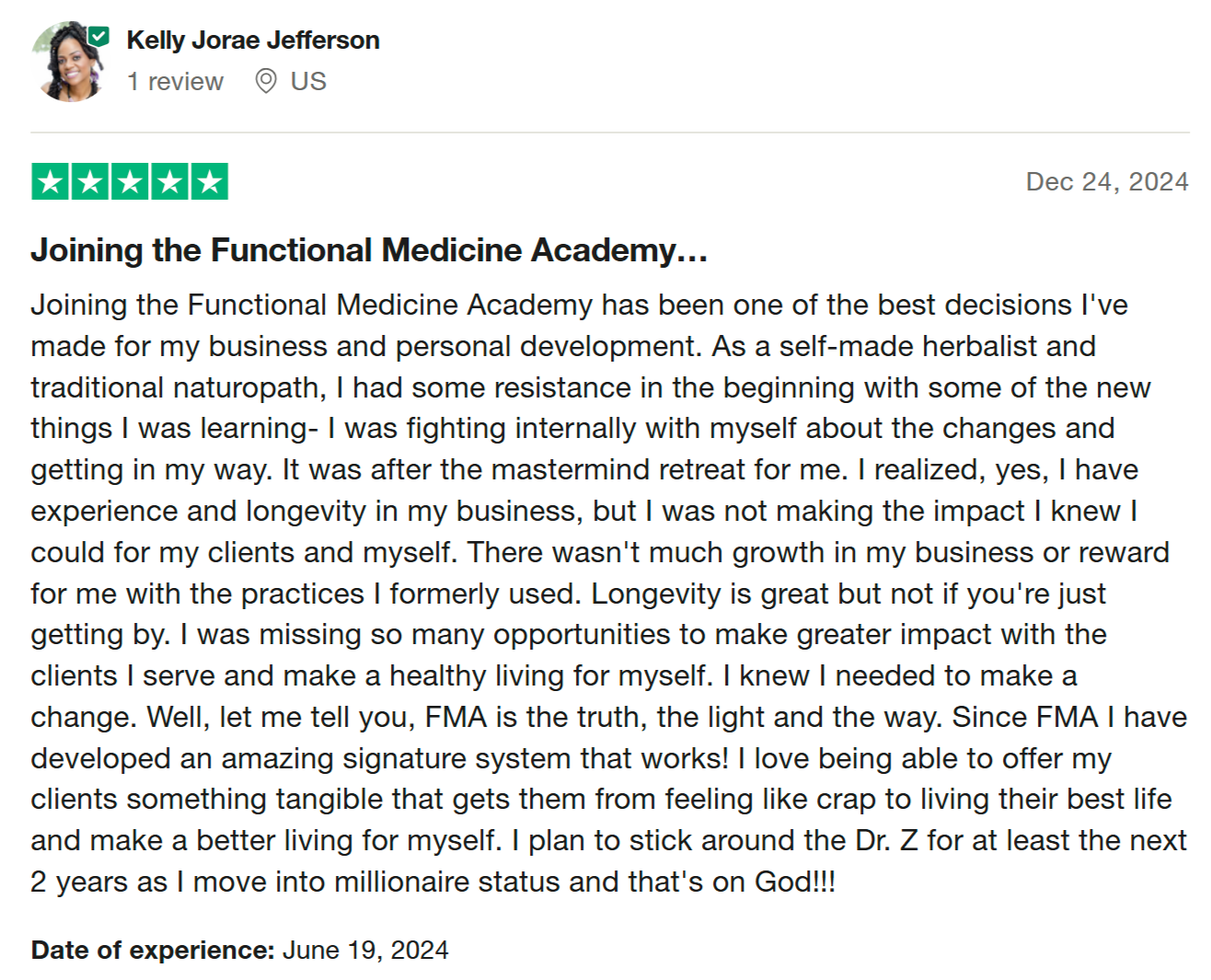
Task: Click the fifth green rating star
Action: [209, 182]
